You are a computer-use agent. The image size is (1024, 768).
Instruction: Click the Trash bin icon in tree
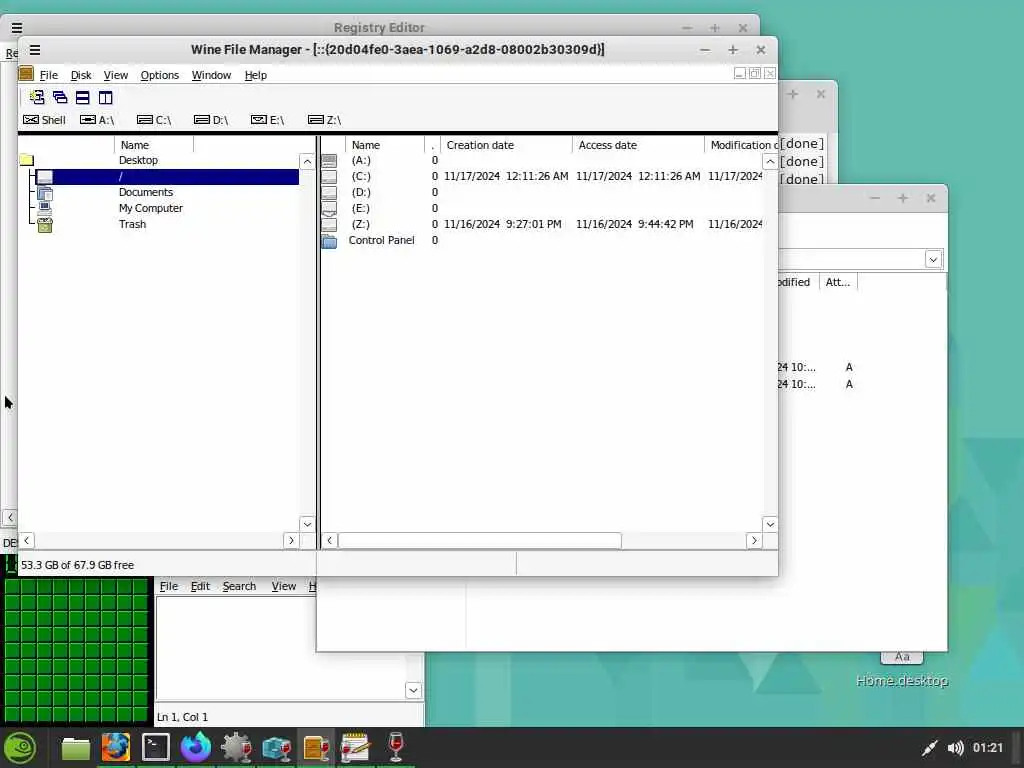[44, 225]
